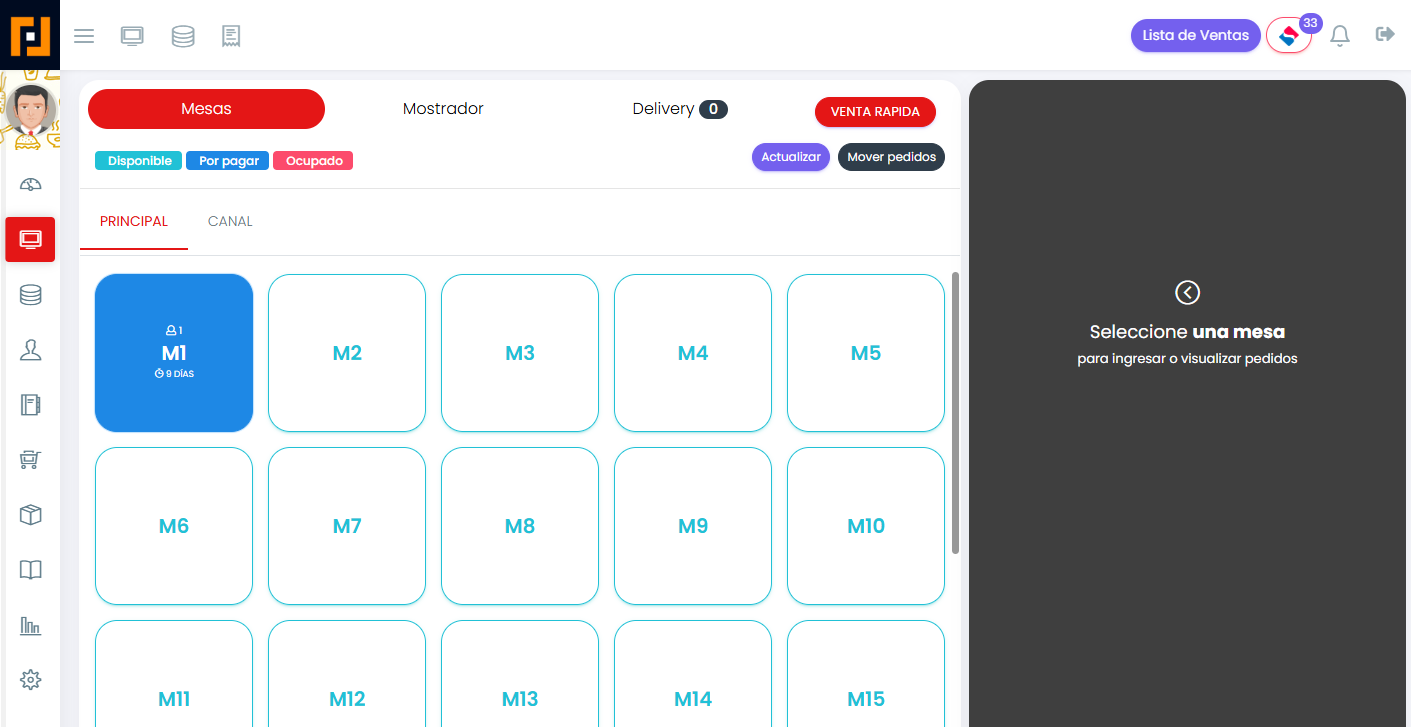This screenshot has width=1411, height=727.
Task: Open the dashboard gauge sidebar icon
Action: coord(30,184)
